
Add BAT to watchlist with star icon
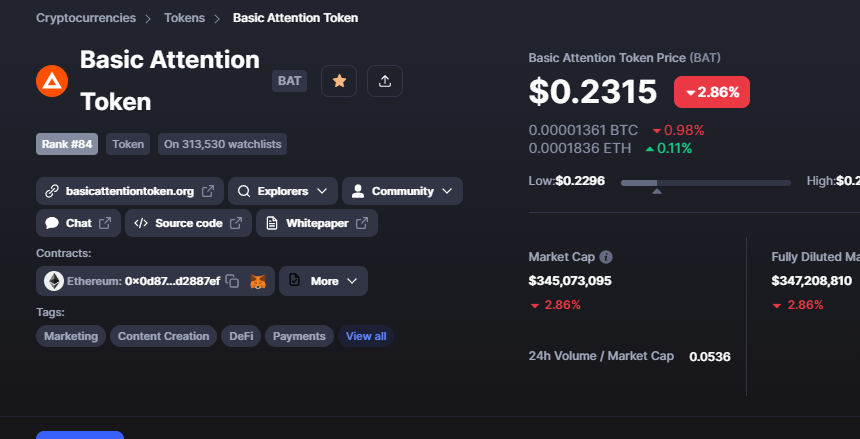pos(339,81)
